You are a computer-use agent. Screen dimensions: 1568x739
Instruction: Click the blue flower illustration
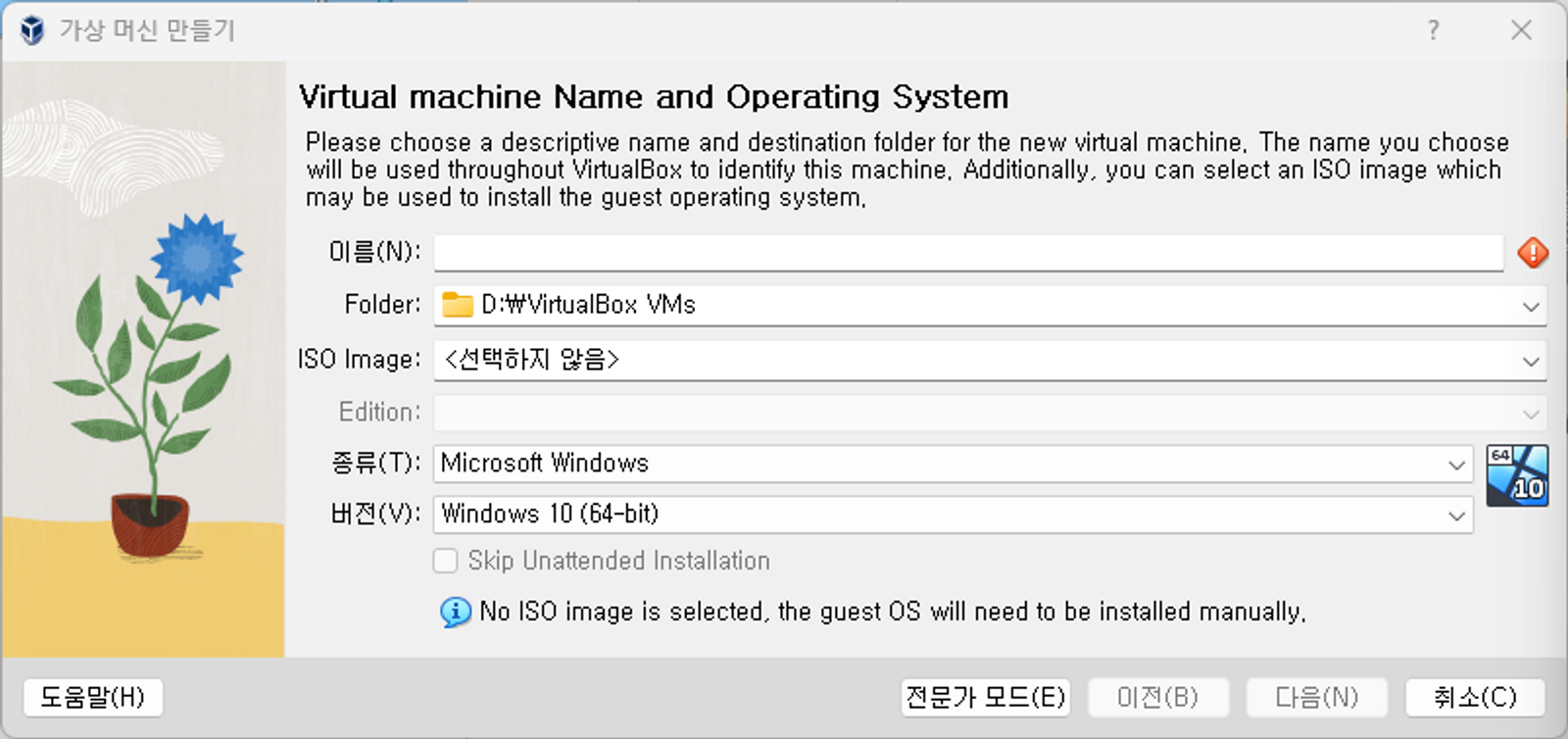pyautogui.click(x=197, y=259)
